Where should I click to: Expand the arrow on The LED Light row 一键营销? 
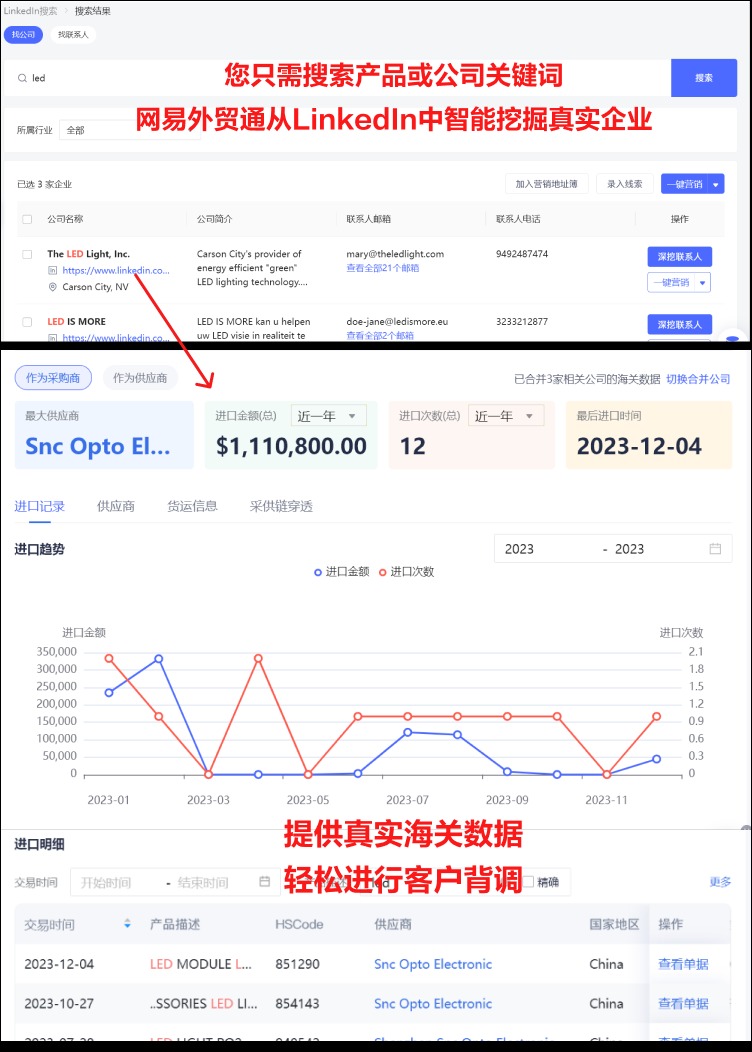pos(702,282)
